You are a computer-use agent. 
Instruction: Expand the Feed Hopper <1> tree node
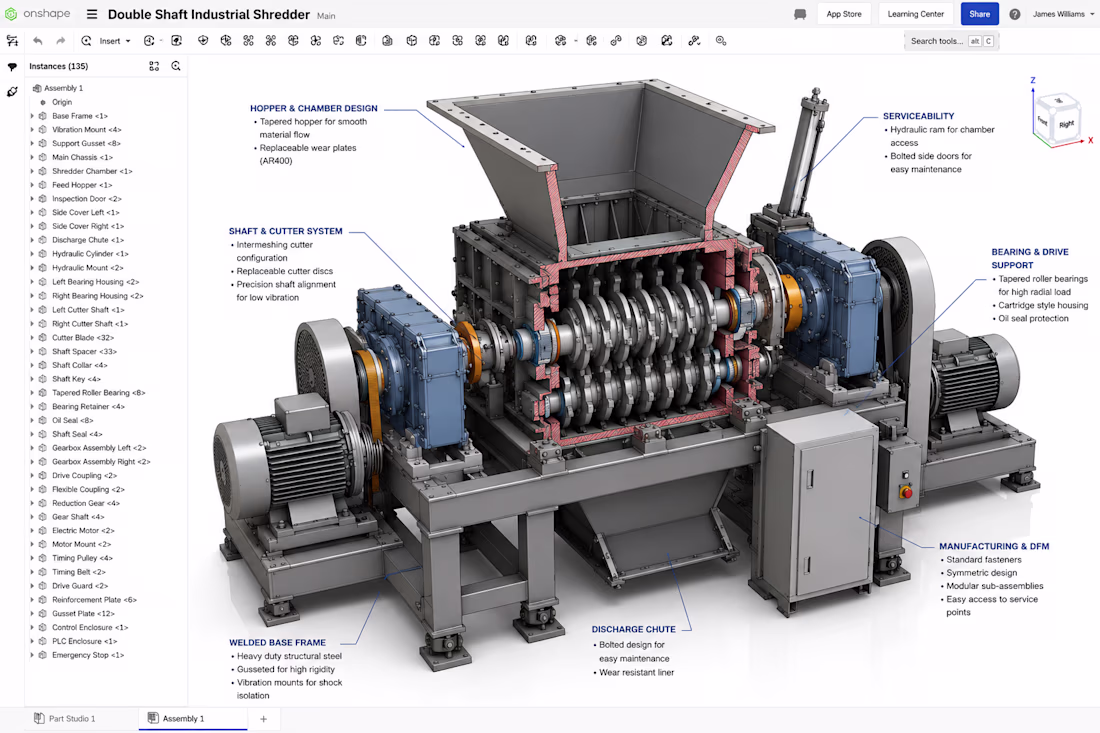(32, 185)
